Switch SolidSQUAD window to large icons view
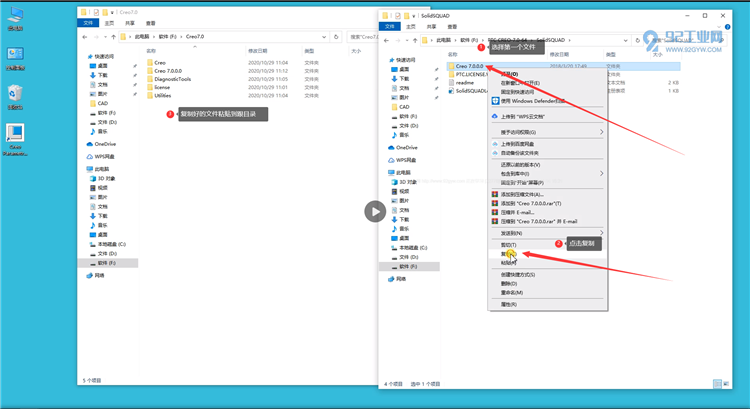 (x=726, y=384)
